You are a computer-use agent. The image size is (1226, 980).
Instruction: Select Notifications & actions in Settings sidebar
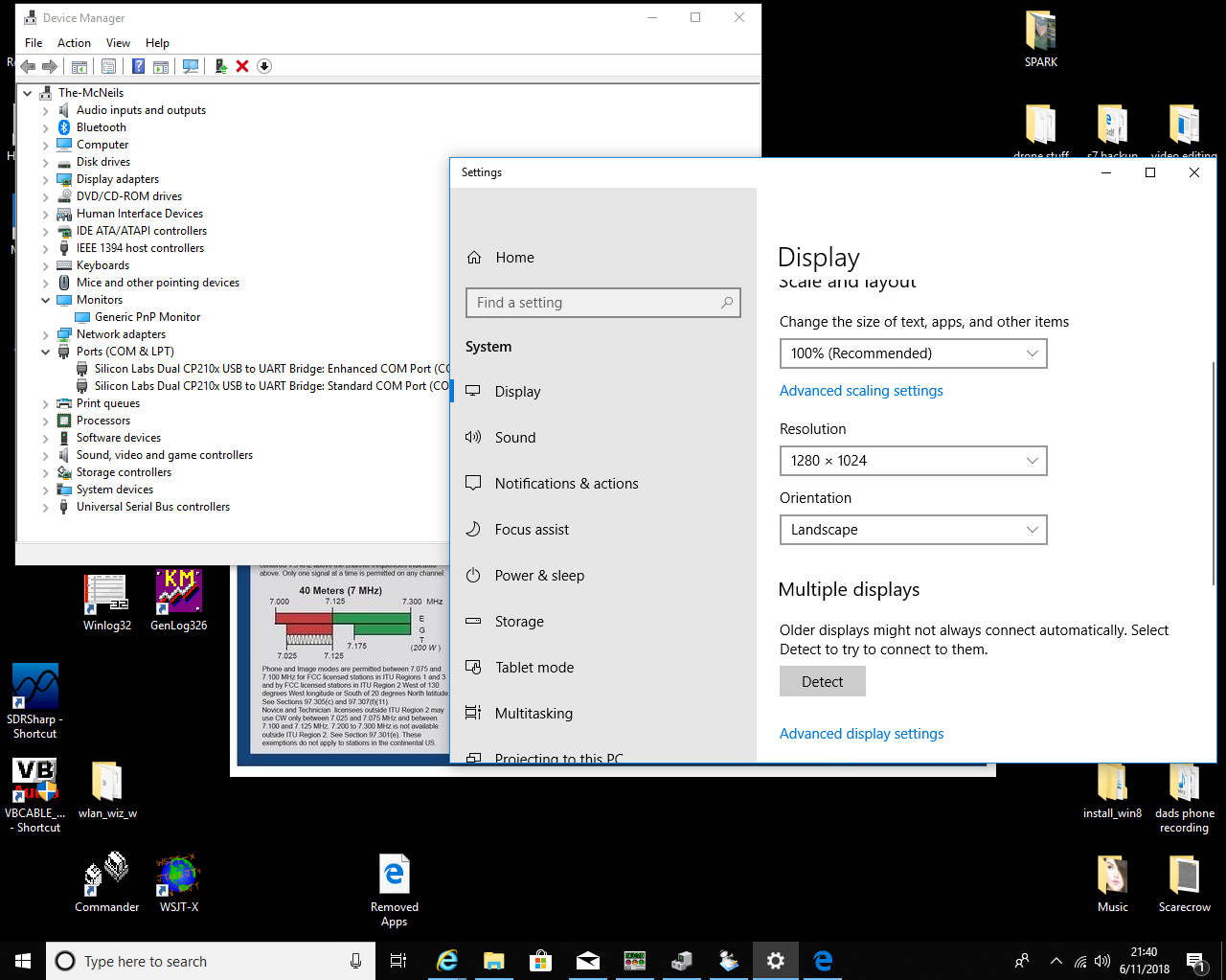[603, 484]
